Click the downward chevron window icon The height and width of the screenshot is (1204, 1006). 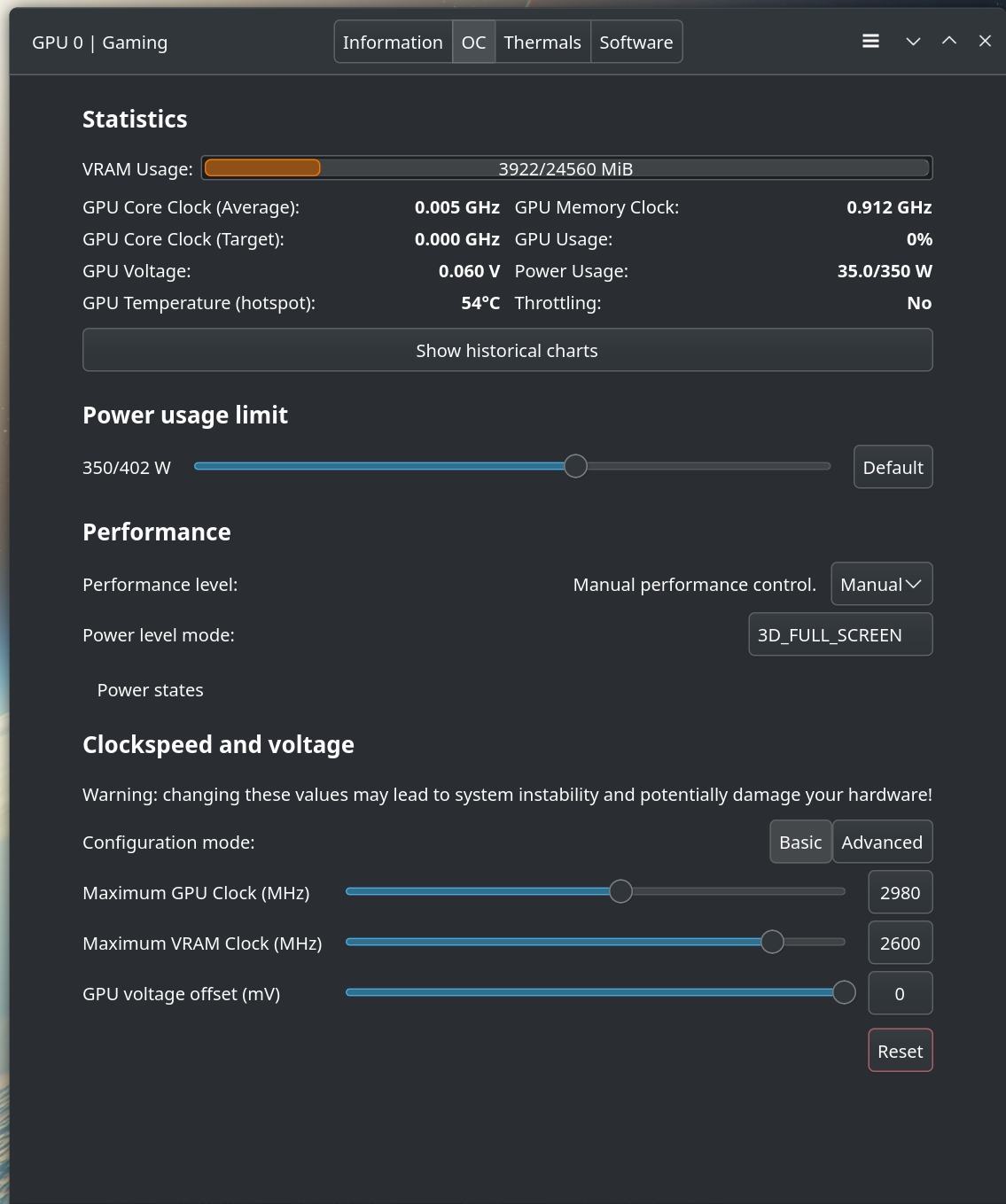point(913,42)
